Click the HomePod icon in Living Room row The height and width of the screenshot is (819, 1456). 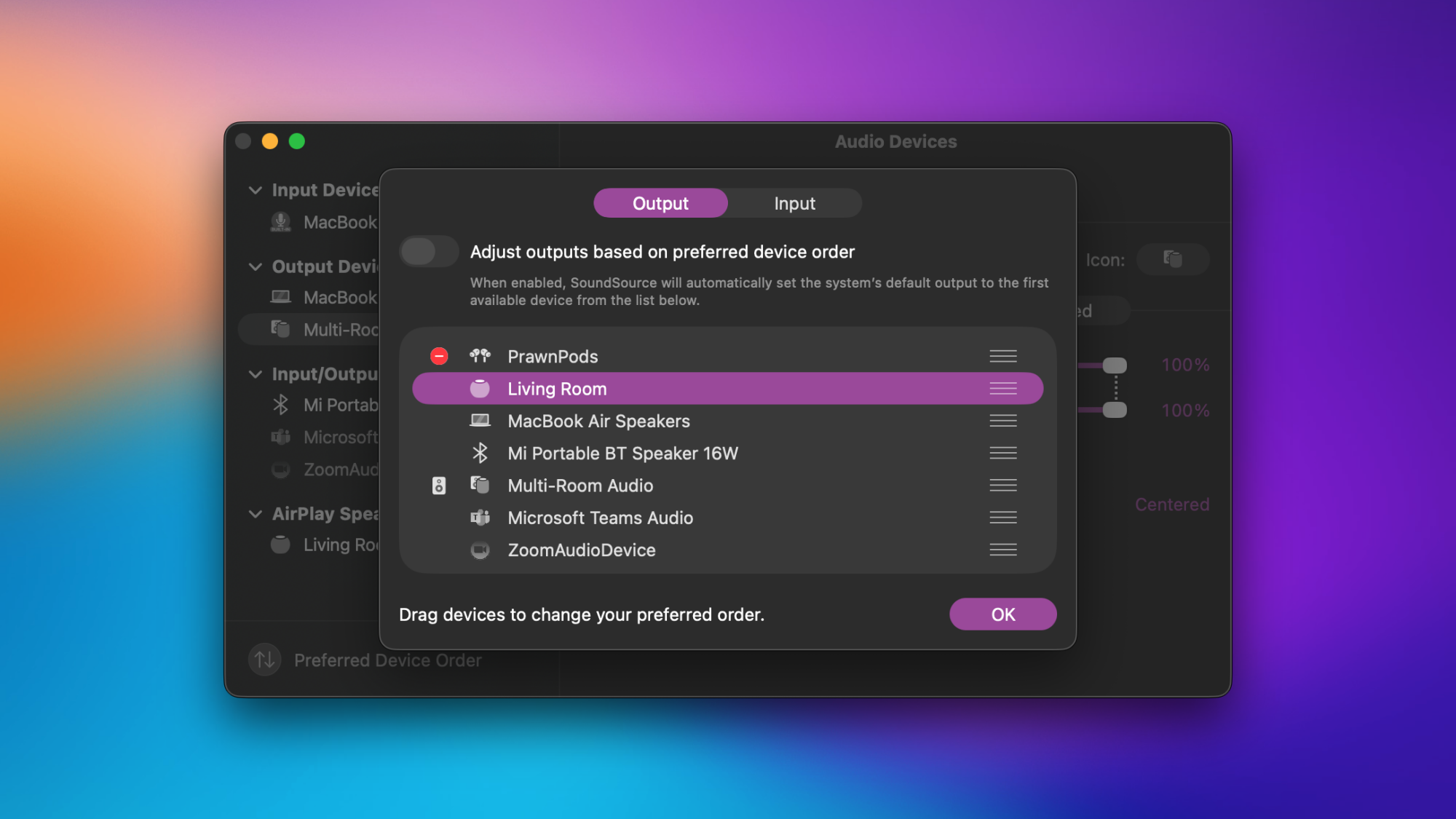tap(480, 389)
